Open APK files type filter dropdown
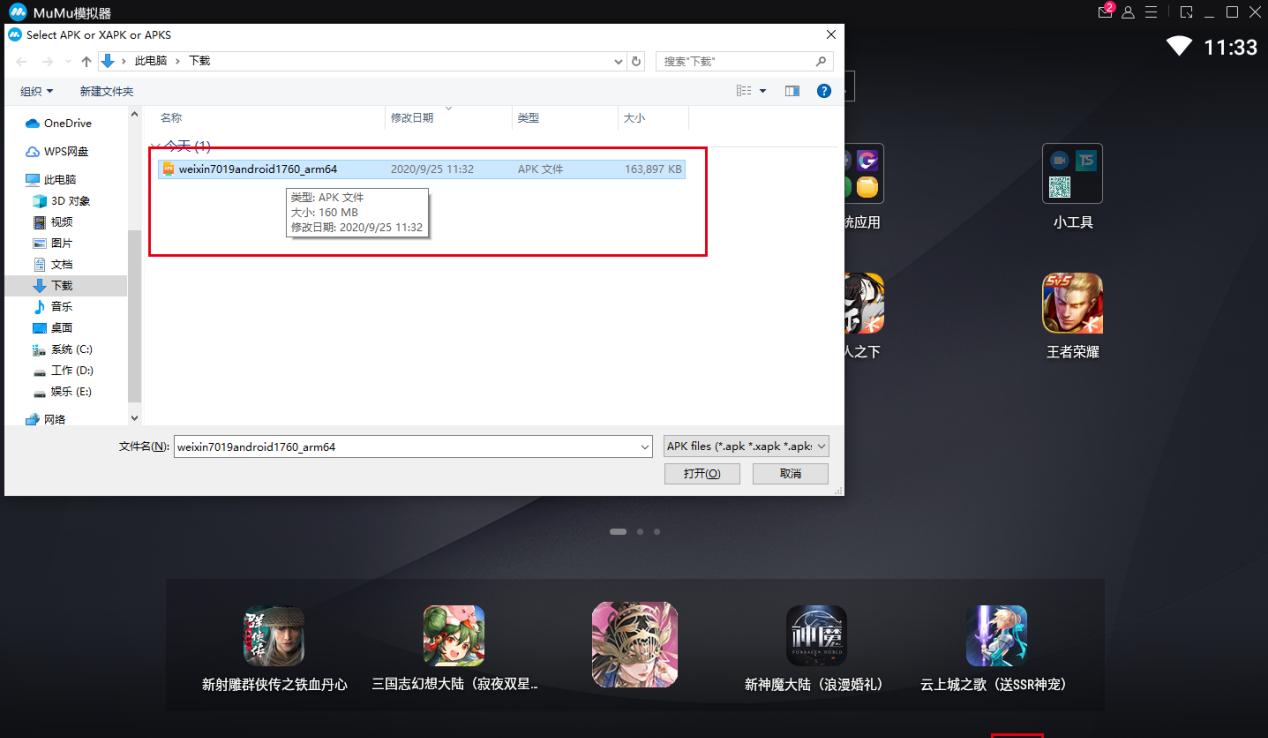Screen dimensions: 1268x738 (x=746, y=447)
